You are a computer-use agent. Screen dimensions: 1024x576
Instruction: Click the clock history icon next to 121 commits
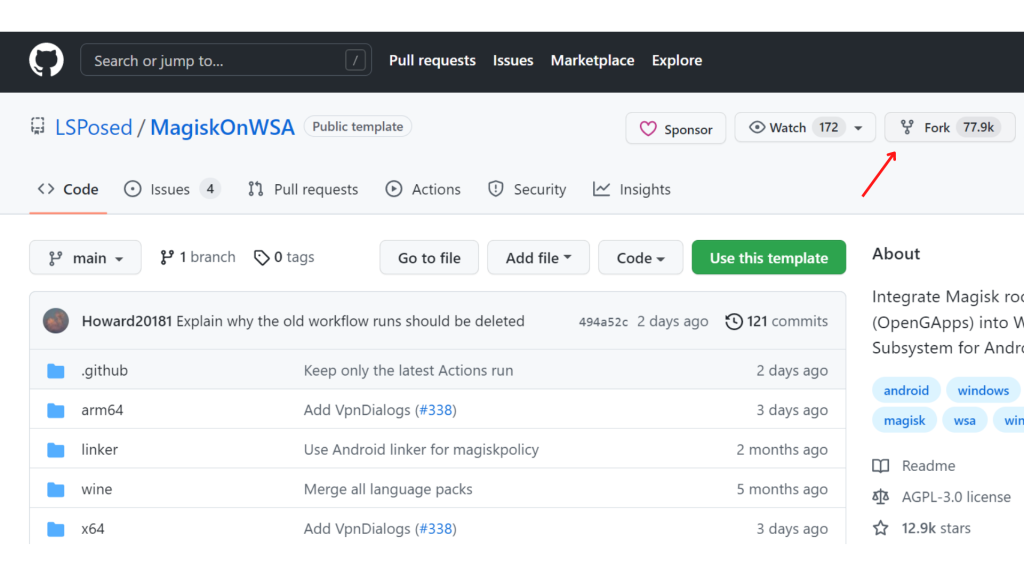coord(734,321)
